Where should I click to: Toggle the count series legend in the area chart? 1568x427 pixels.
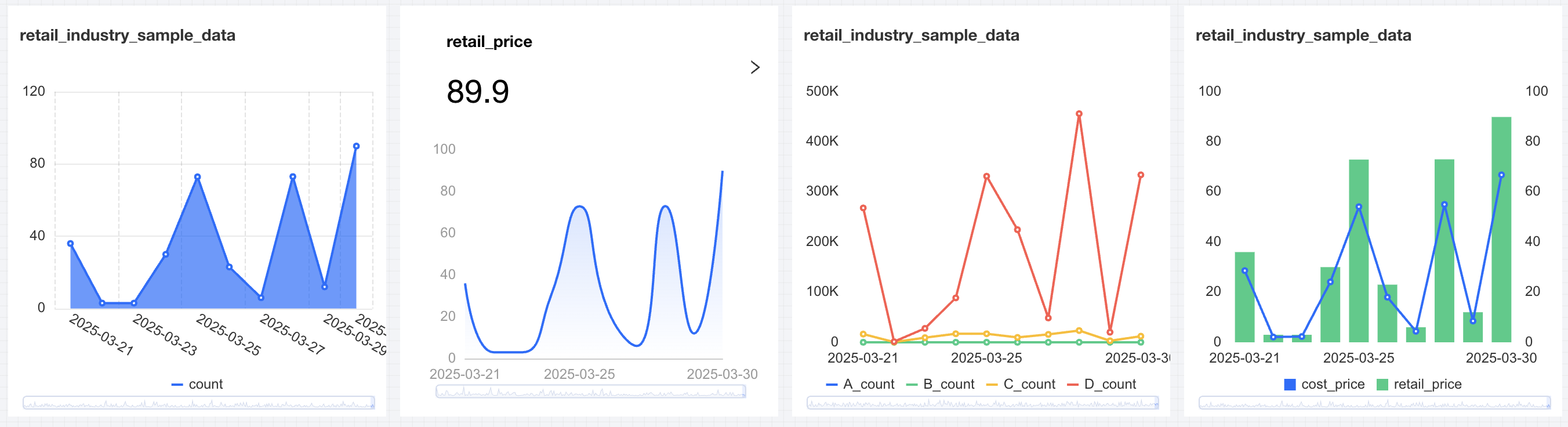[198, 385]
